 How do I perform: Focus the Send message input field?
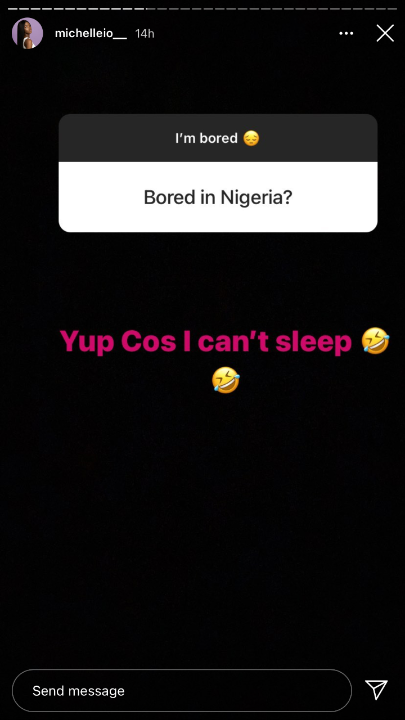pyautogui.click(x=182, y=691)
